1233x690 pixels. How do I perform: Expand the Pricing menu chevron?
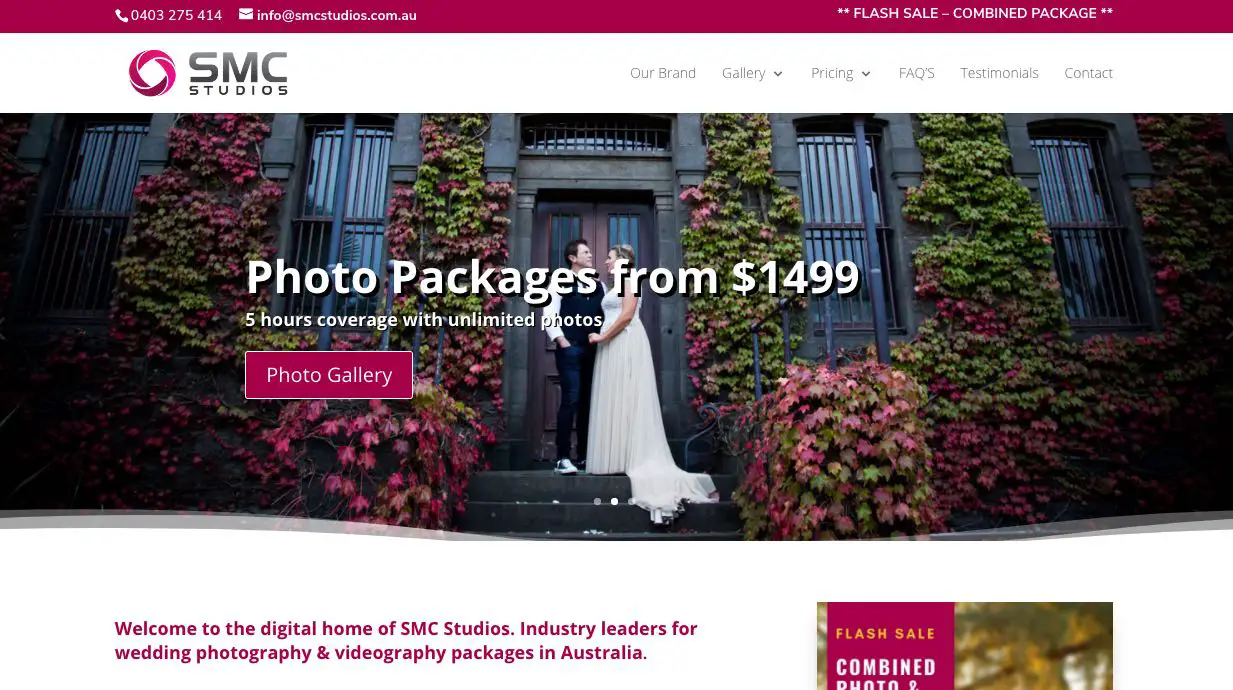(x=866, y=74)
